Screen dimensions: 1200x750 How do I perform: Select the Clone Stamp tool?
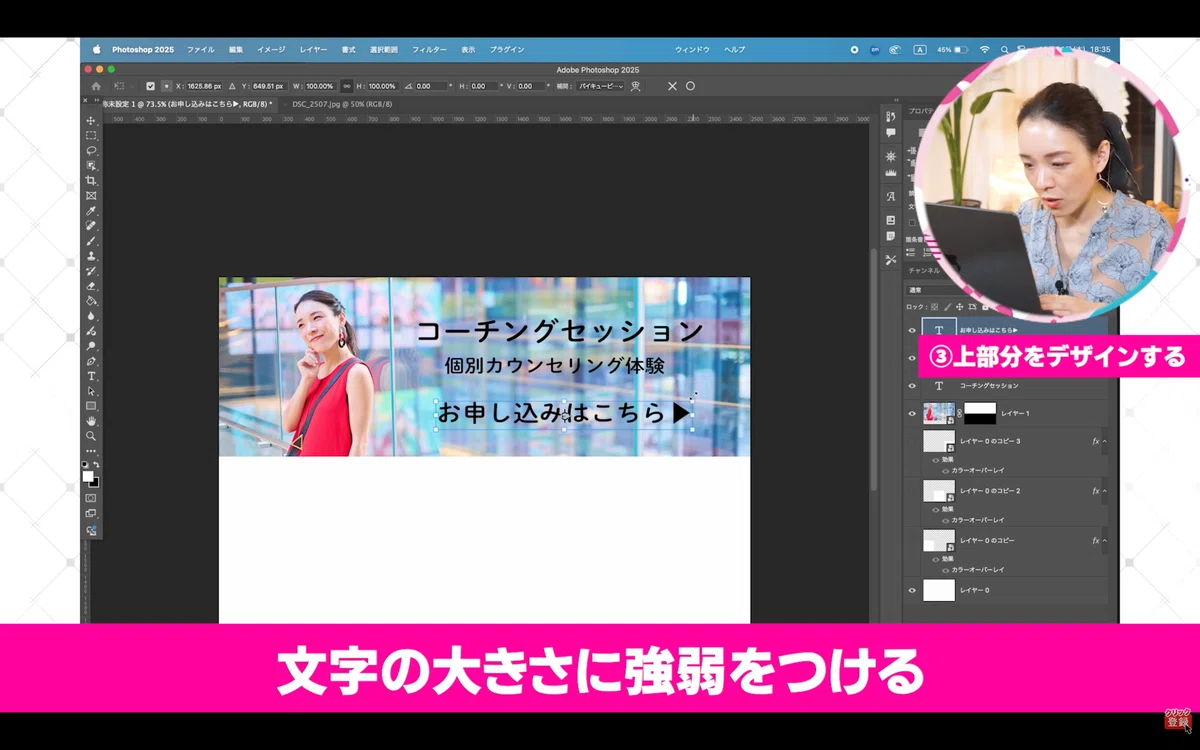pos(91,256)
